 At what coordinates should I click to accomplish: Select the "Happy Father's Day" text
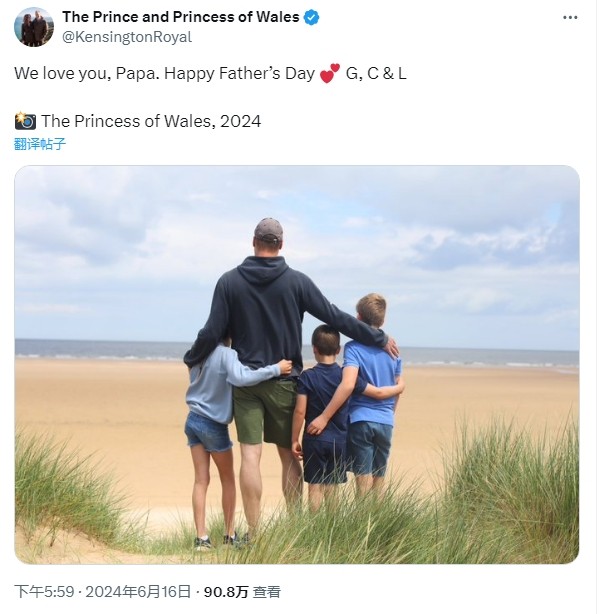[x=239, y=73]
